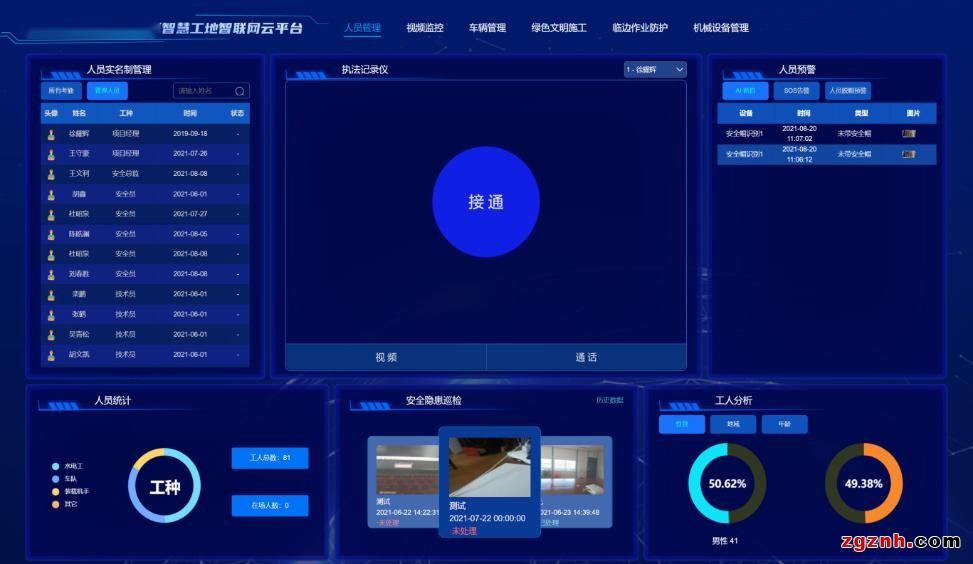The image size is (973, 564).
Task: Open image thumbnail of the 11:06:12 alert
Action: 908,154
